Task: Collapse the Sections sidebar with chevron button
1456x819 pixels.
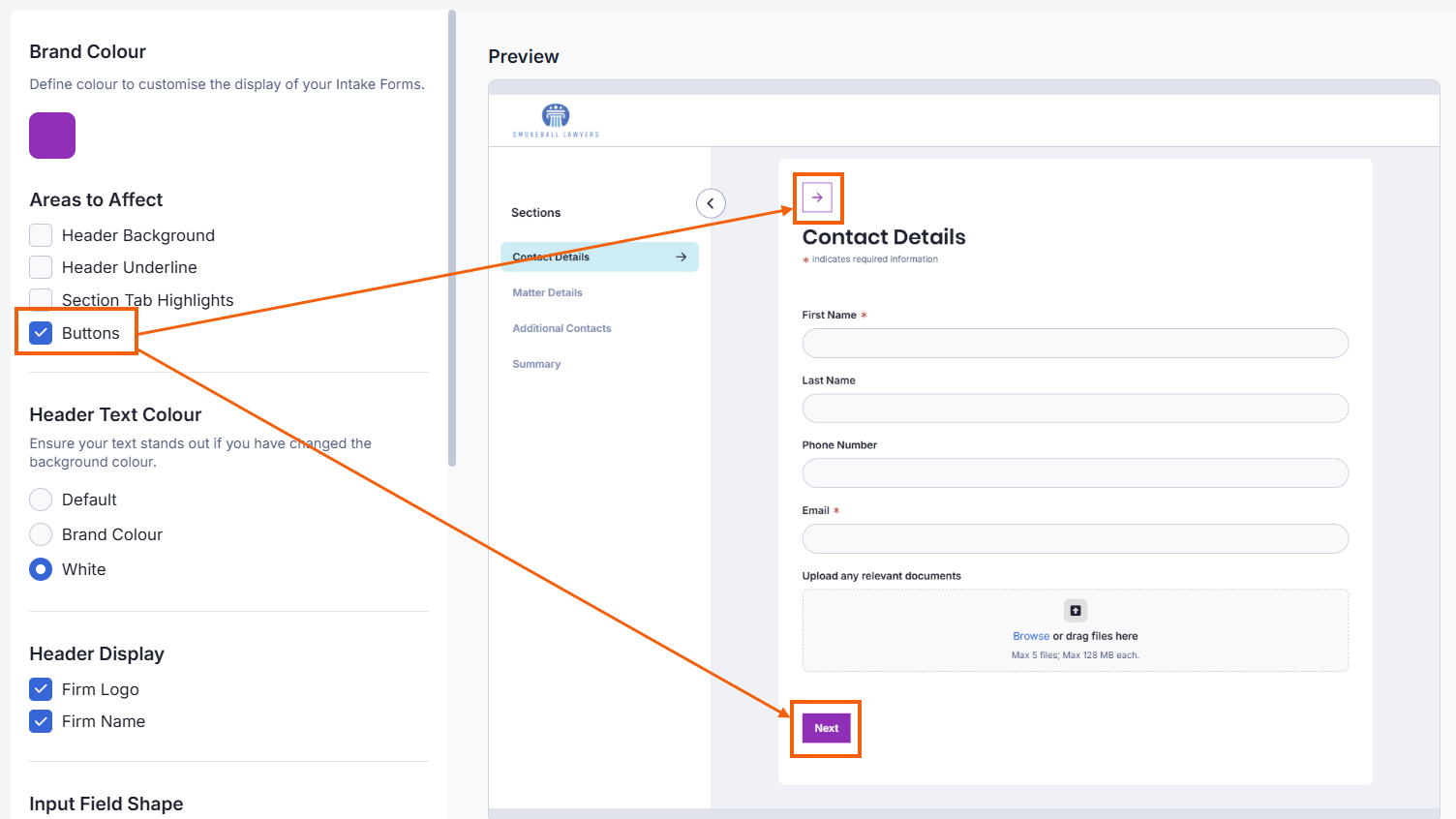Action: point(711,203)
